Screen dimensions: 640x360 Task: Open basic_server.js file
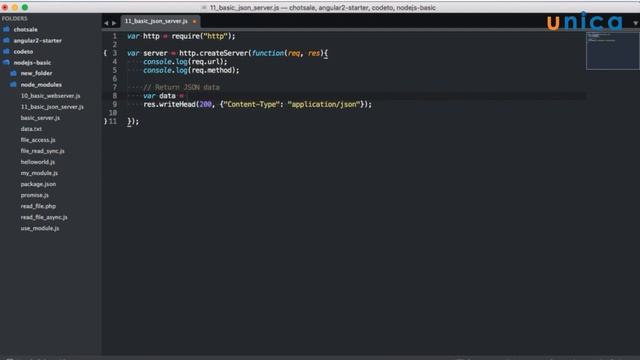coord(40,118)
